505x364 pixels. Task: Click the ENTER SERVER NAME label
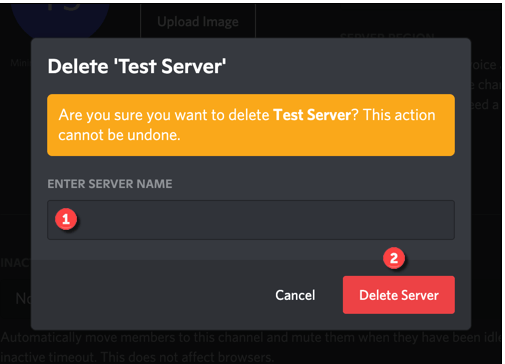coord(110,184)
